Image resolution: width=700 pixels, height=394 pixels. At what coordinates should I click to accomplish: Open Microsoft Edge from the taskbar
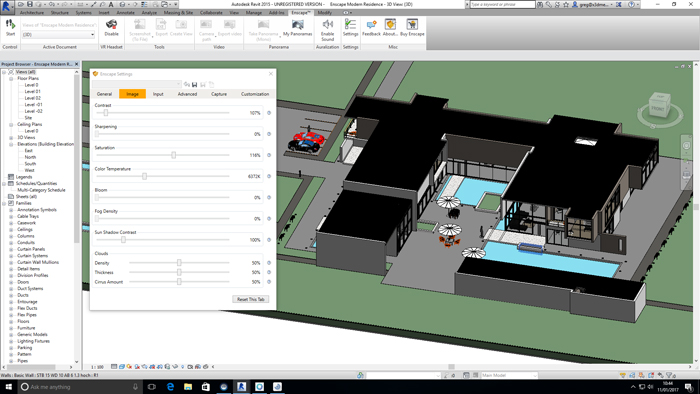pos(170,386)
